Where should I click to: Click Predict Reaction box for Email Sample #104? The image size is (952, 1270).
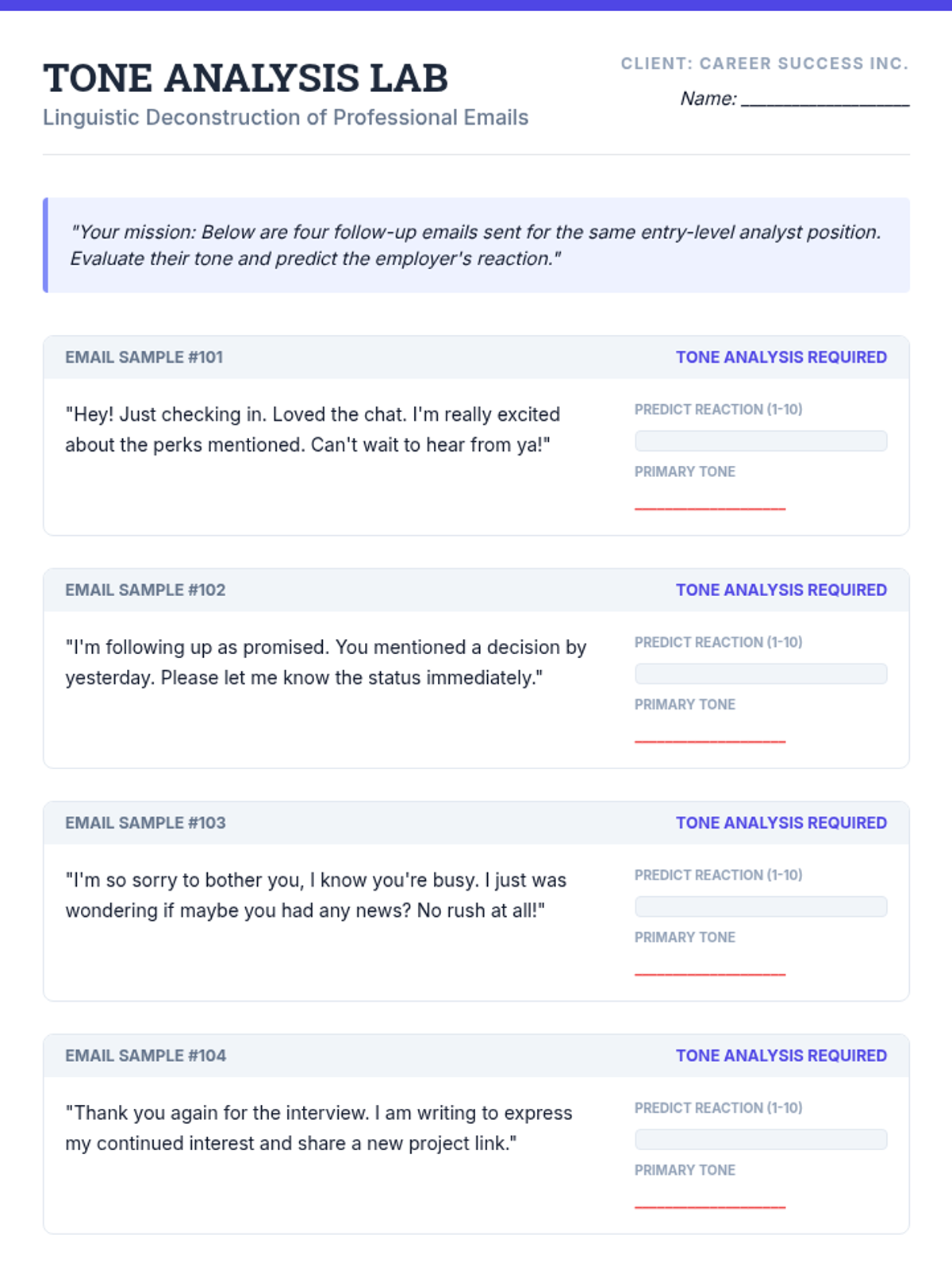pos(761,1140)
